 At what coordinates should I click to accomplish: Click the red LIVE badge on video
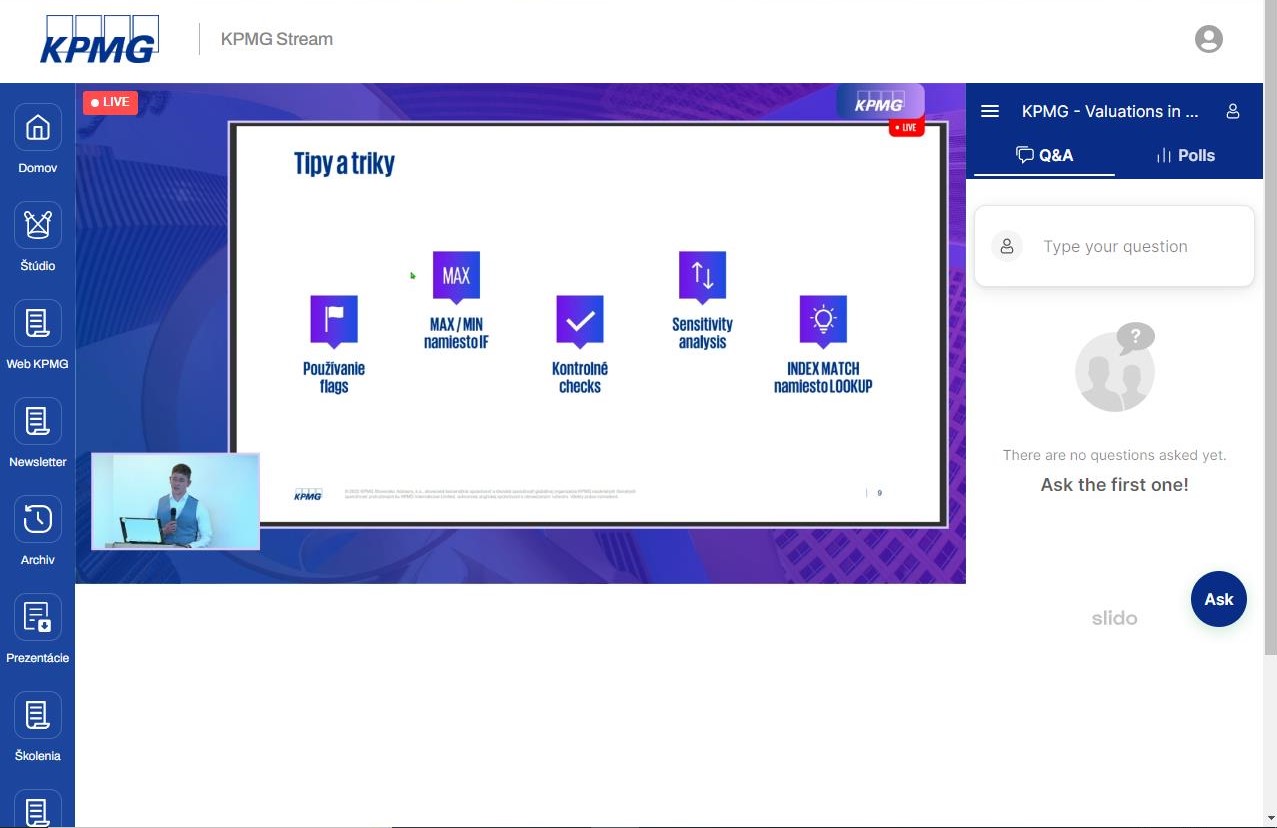point(110,102)
